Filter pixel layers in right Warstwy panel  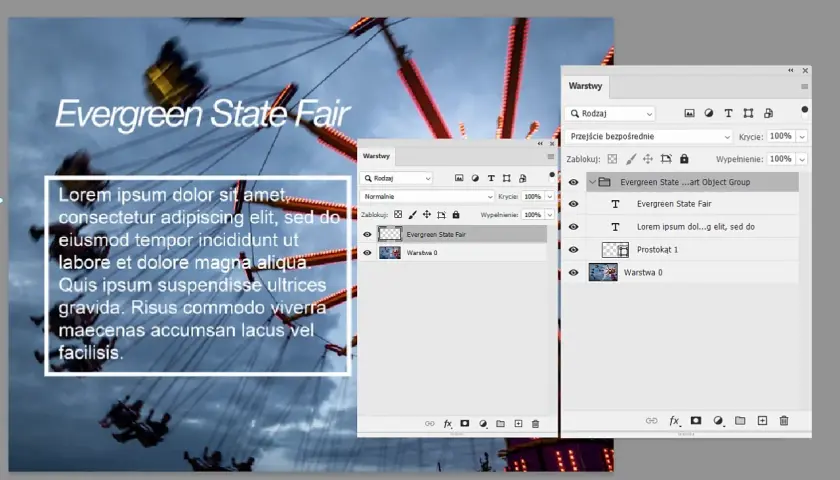coord(689,113)
